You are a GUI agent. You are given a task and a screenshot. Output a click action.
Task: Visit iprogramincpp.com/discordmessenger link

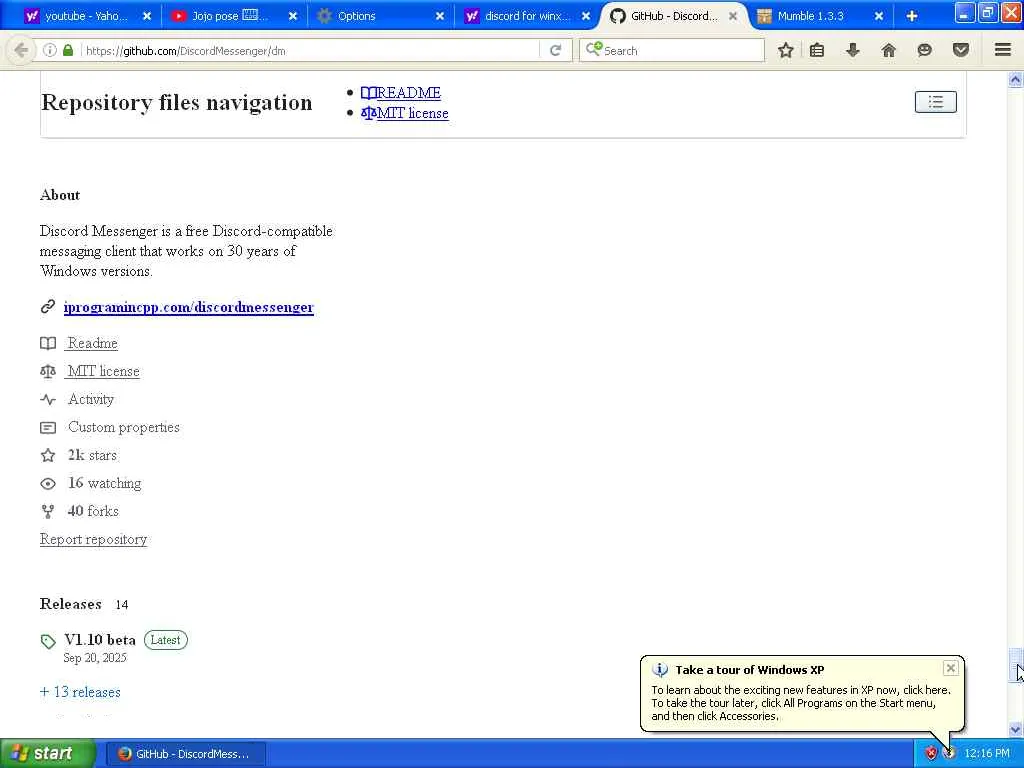(x=189, y=307)
